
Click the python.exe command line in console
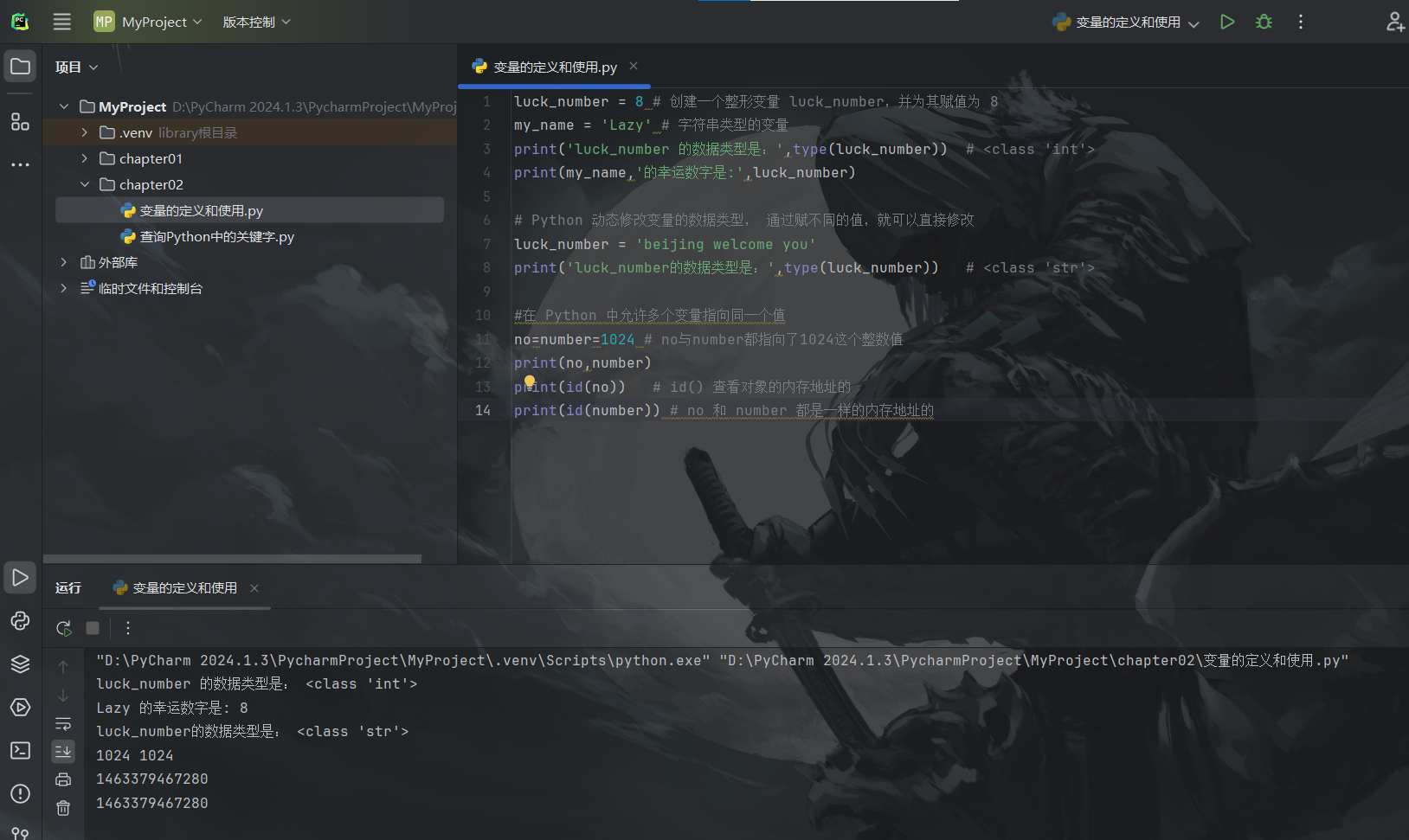[x=722, y=660]
